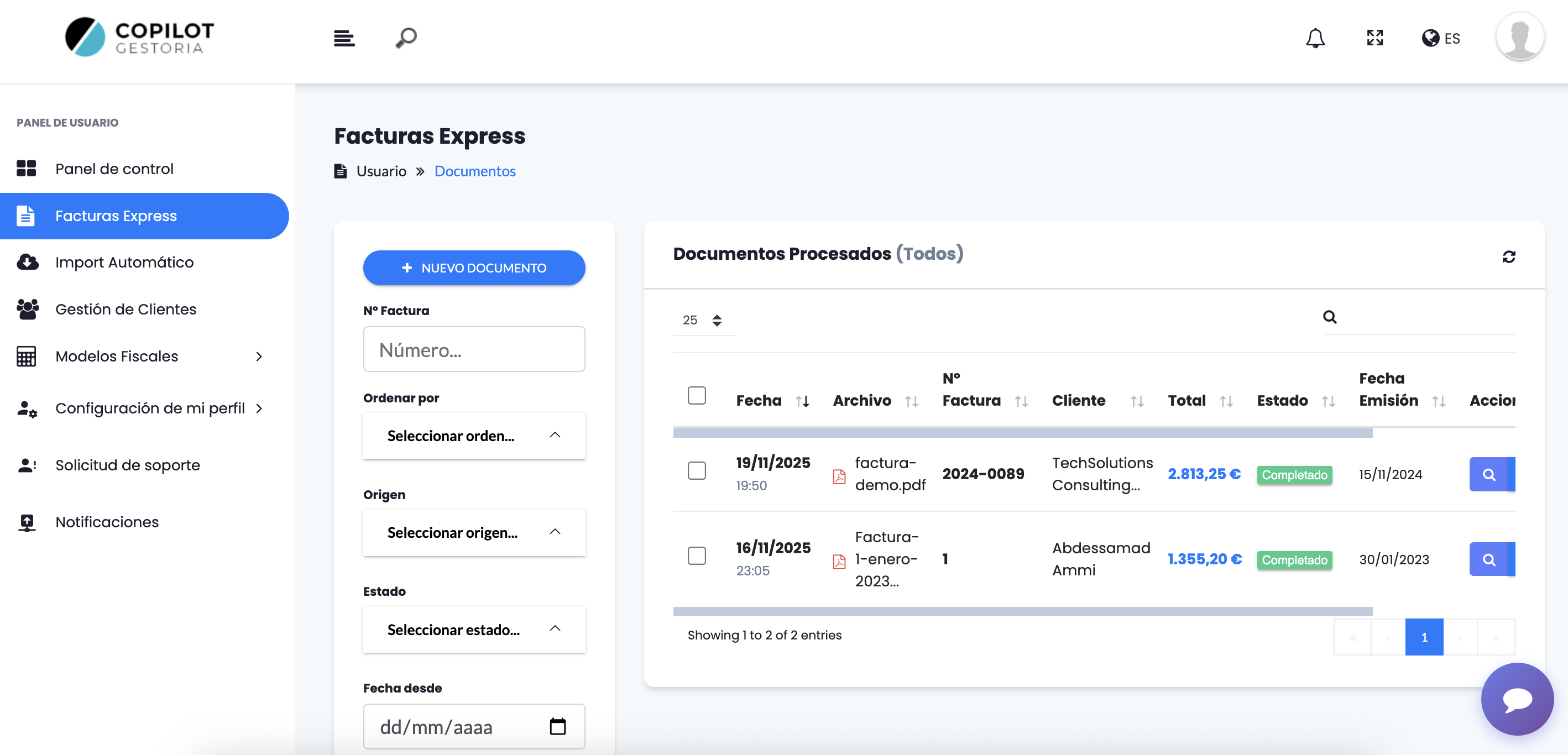Click the notifications bell icon

(1315, 38)
